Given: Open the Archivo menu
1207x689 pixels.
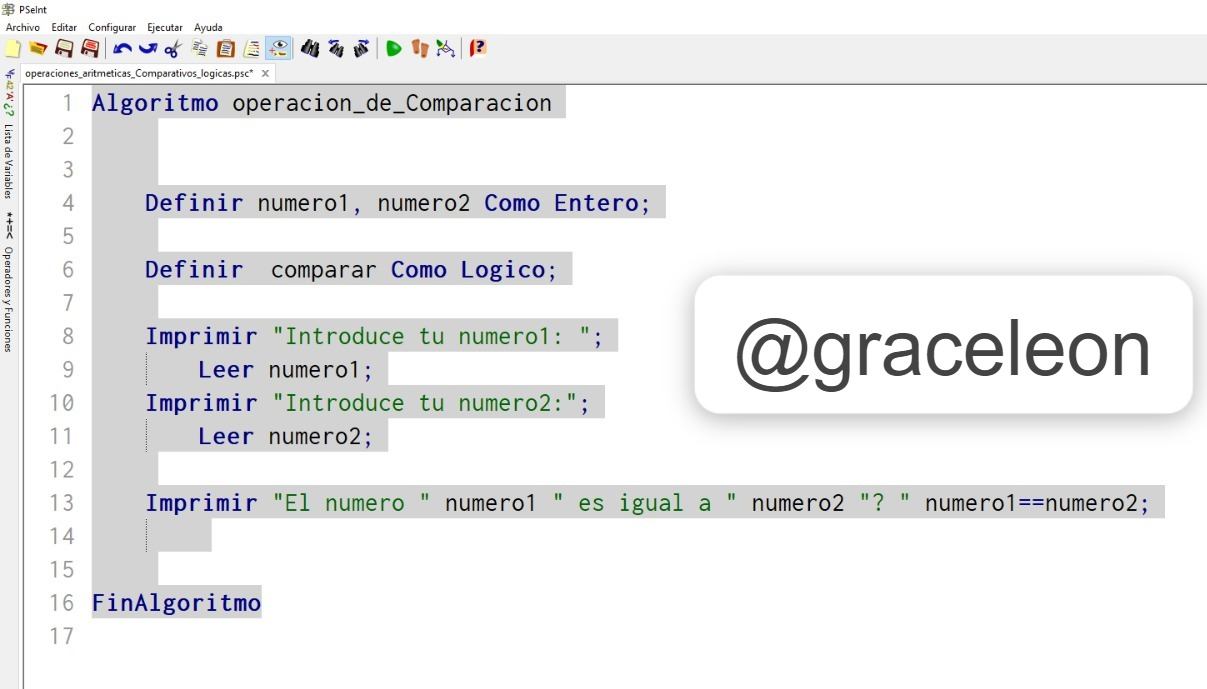Looking at the screenshot, I should (x=23, y=27).
